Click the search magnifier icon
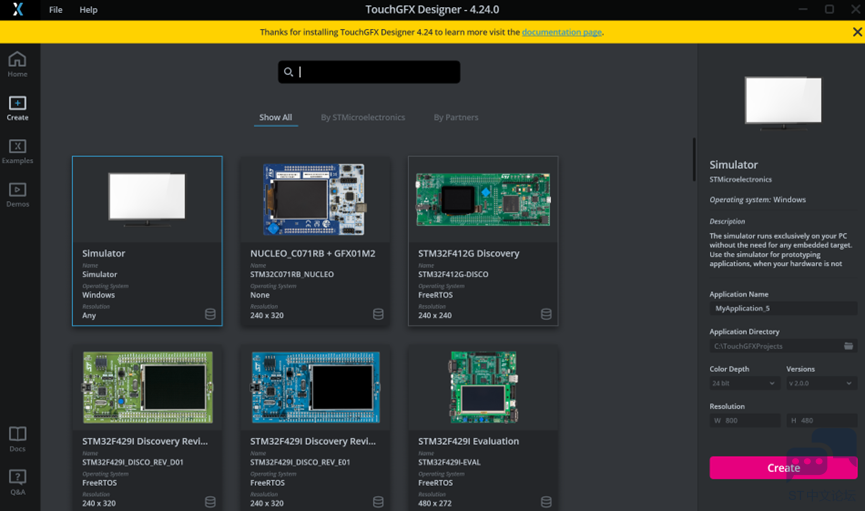The image size is (865, 511). click(x=288, y=72)
